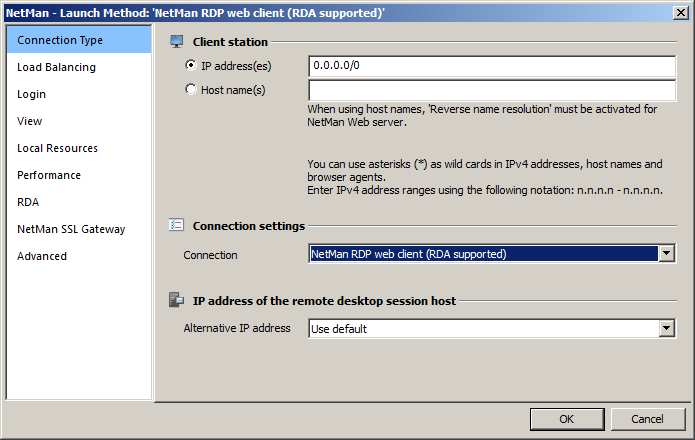Screen dimensions: 695x440
Task: Click the Host name(s) text field
Action: tap(493, 90)
